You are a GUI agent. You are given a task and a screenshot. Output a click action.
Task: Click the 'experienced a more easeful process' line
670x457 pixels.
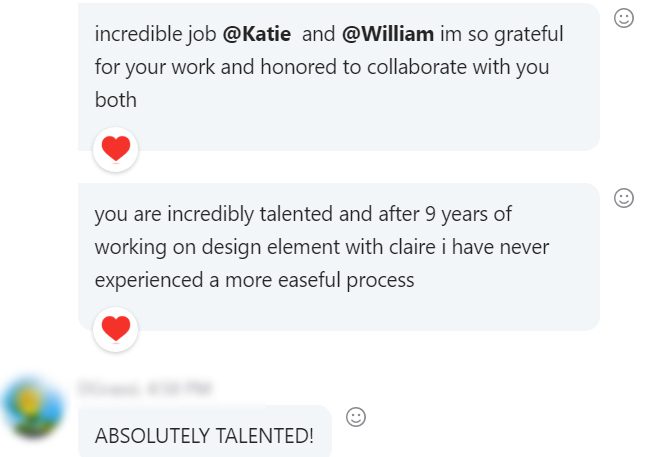(254, 280)
